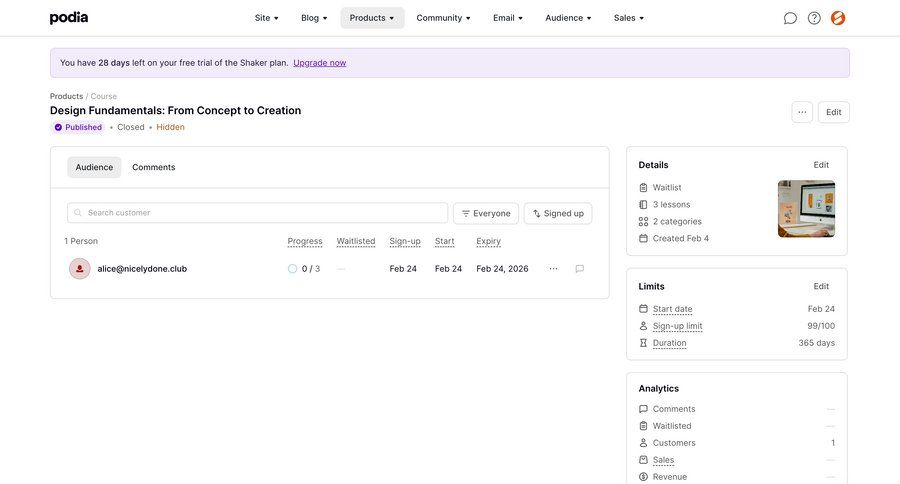The width and height of the screenshot is (900, 484).
Task: Click alice's red user avatar
Action: (80, 269)
